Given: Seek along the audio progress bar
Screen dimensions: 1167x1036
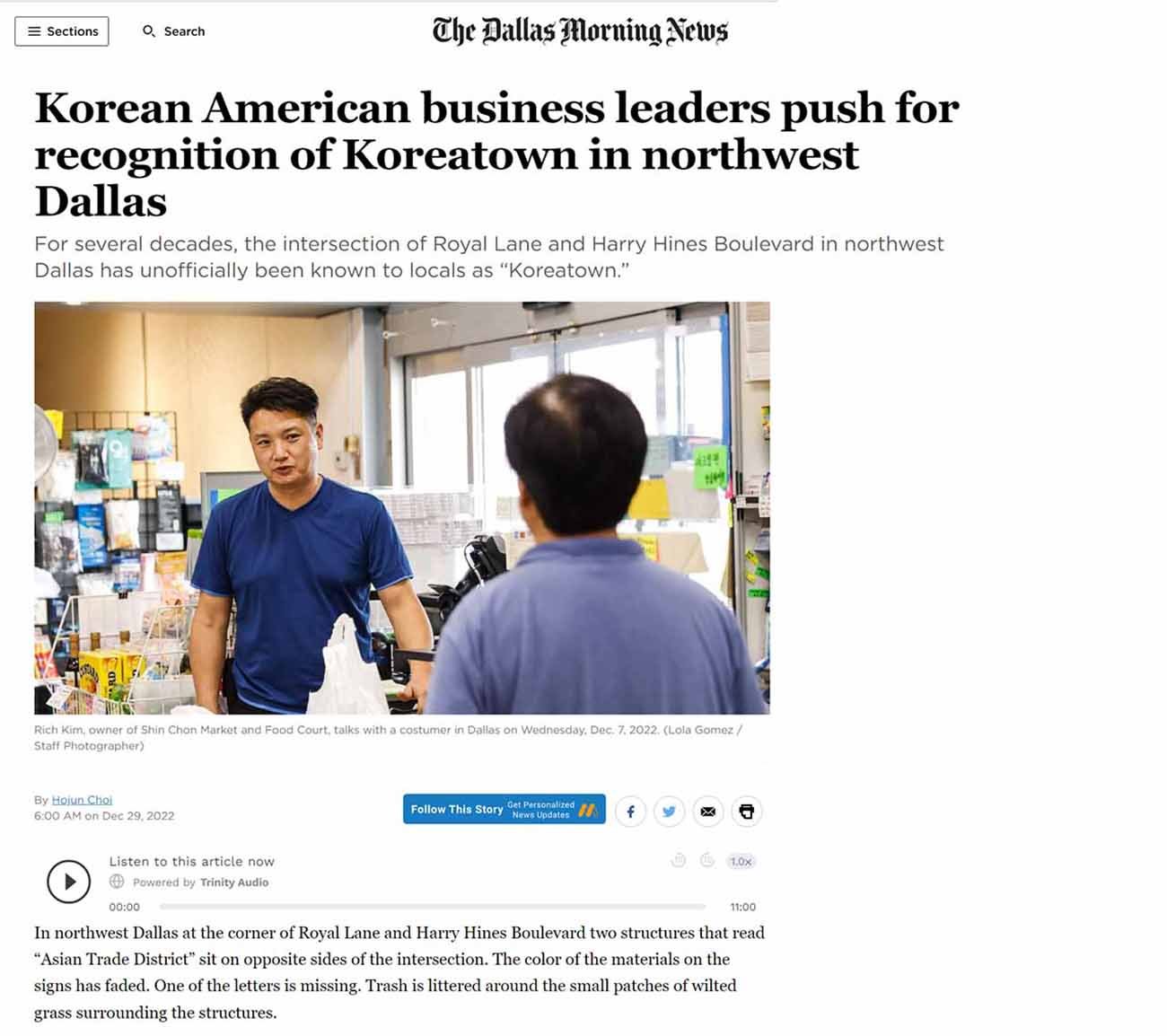Looking at the screenshot, I should pyautogui.click(x=433, y=907).
